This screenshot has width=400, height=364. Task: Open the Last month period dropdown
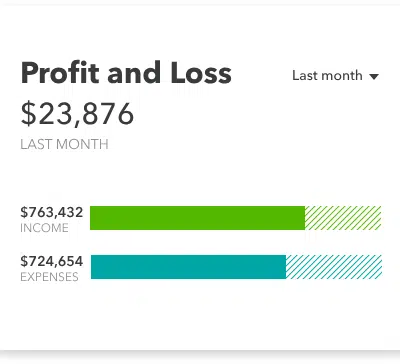pos(336,76)
